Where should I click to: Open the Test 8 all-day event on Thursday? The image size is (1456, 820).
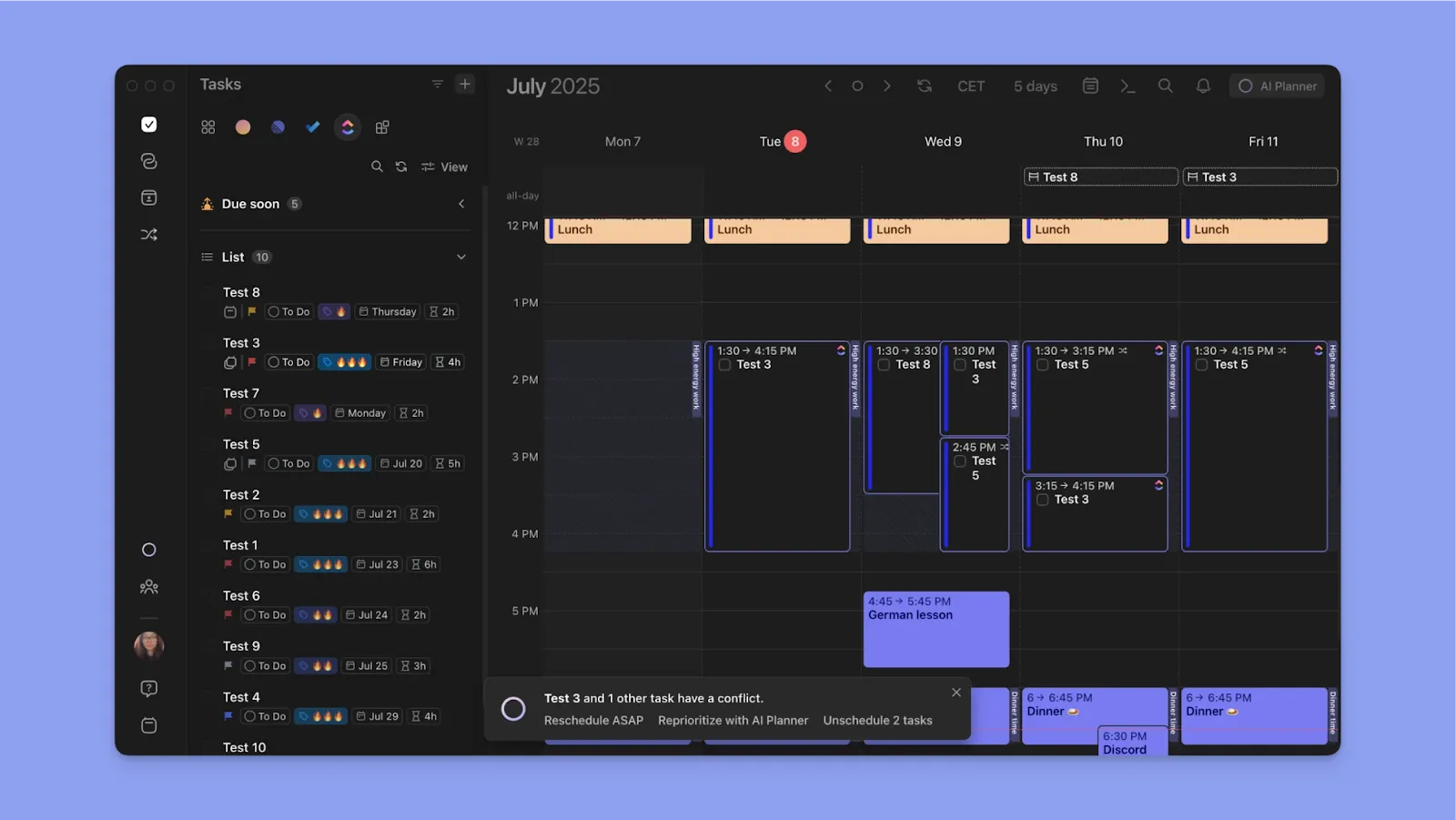pyautogui.click(x=1101, y=177)
